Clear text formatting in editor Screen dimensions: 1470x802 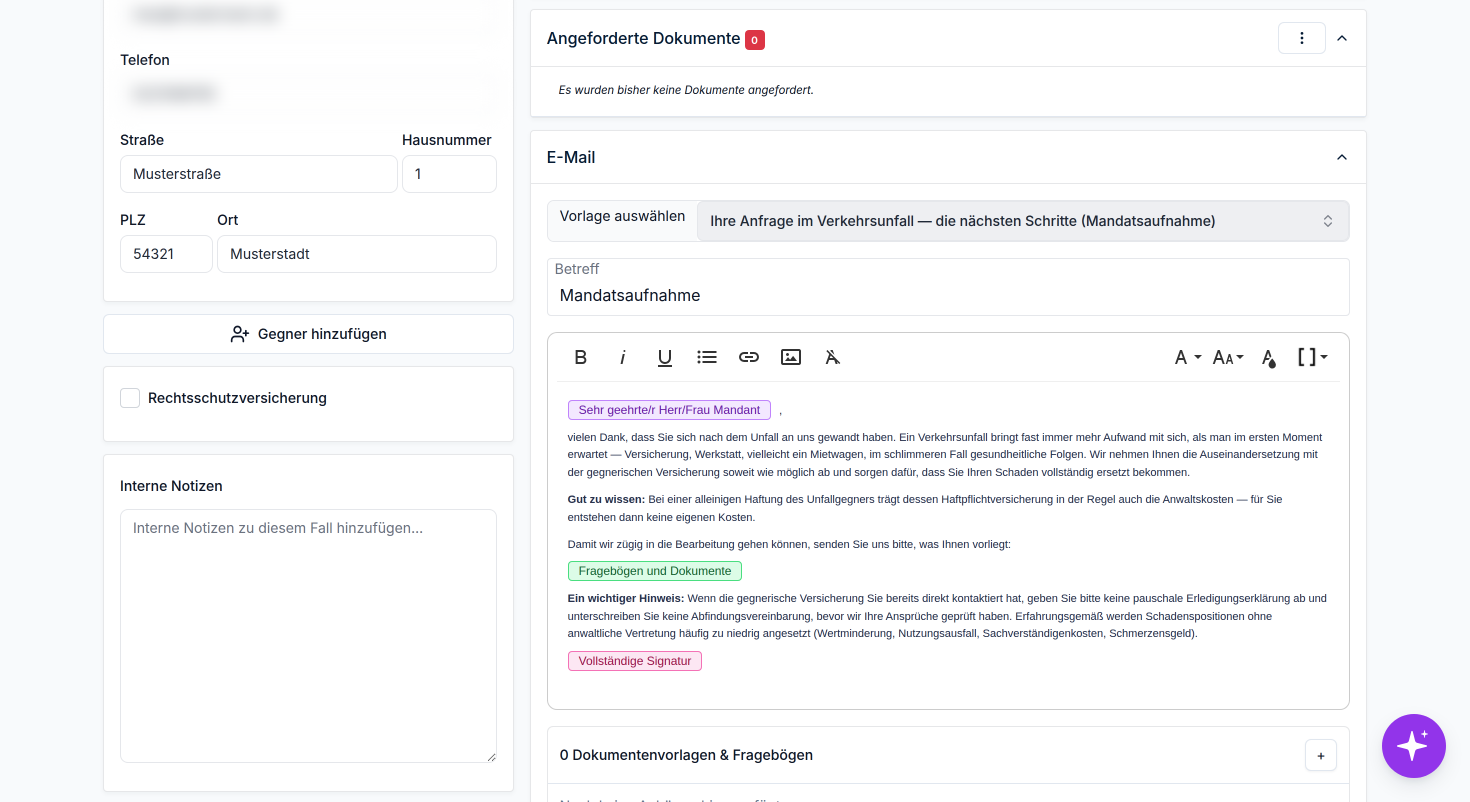(832, 357)
